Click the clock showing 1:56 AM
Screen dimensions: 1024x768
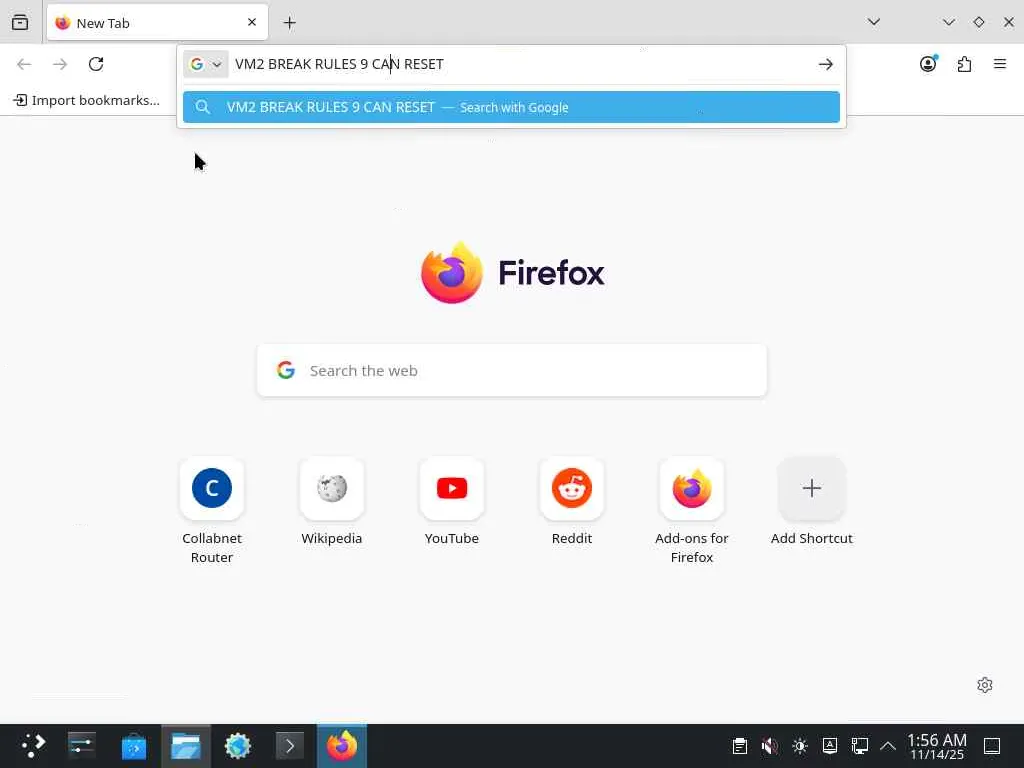[x=937, y=746]
